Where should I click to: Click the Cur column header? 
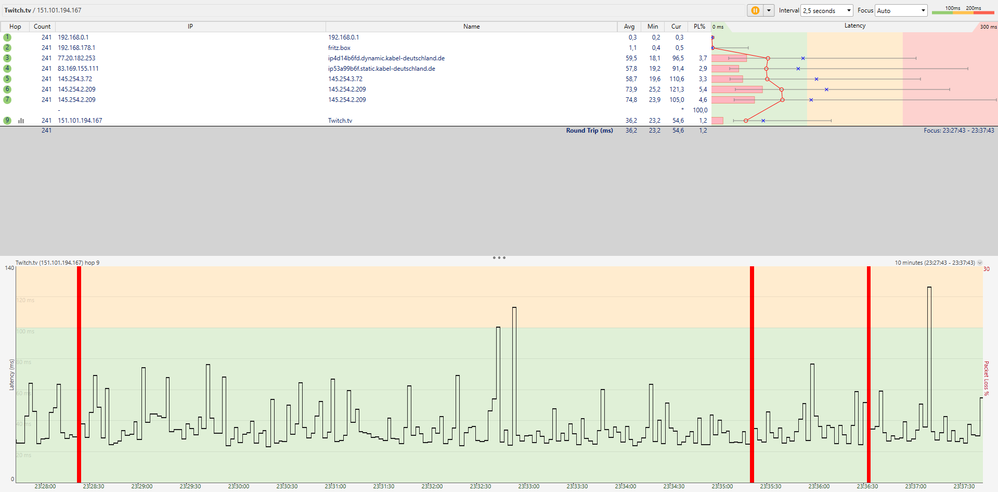(676, 27)
